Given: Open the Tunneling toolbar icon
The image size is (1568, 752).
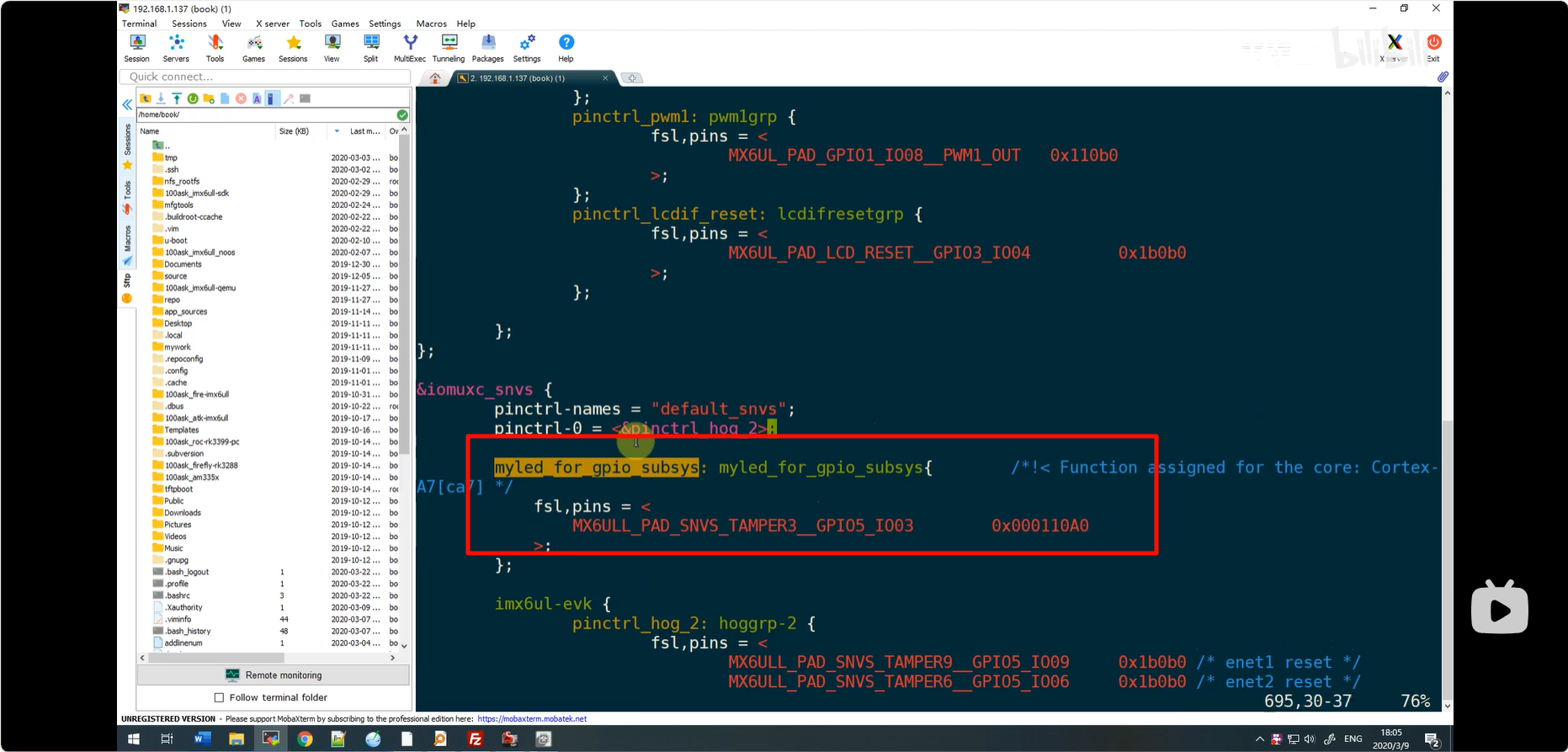Looking at the screenshot, I should click(x=449, y=48).
